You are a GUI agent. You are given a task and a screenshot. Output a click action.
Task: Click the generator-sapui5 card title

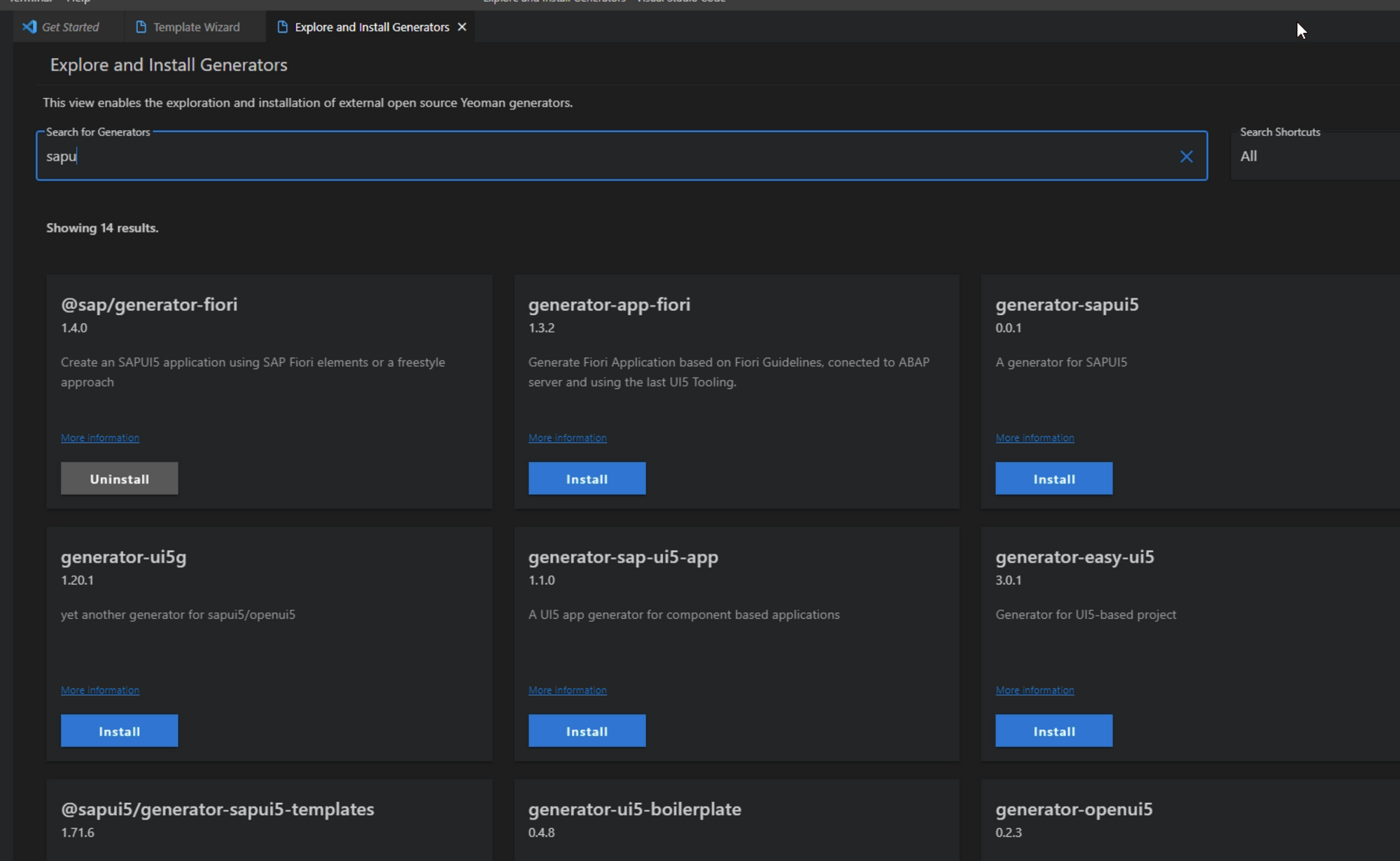(x=1067, y=304)
